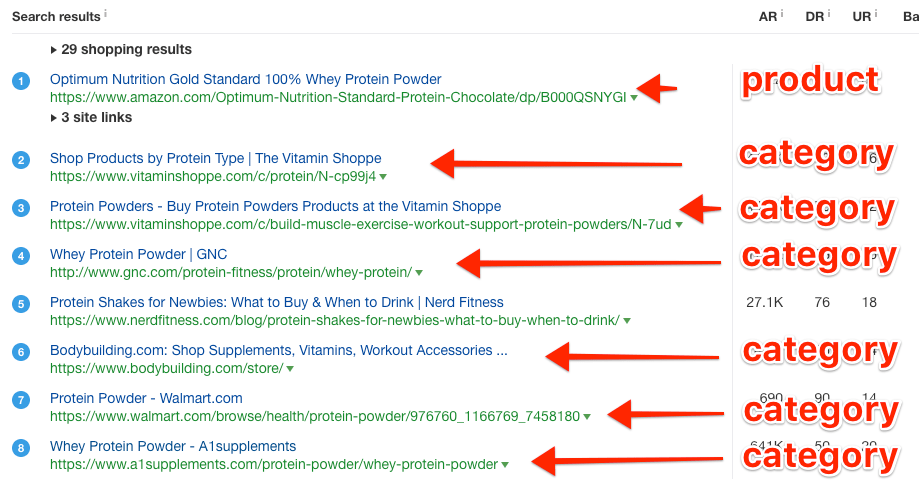
Task: Click the info icon beside AR column
Action: pyautogui.click(x=782, y=13)
